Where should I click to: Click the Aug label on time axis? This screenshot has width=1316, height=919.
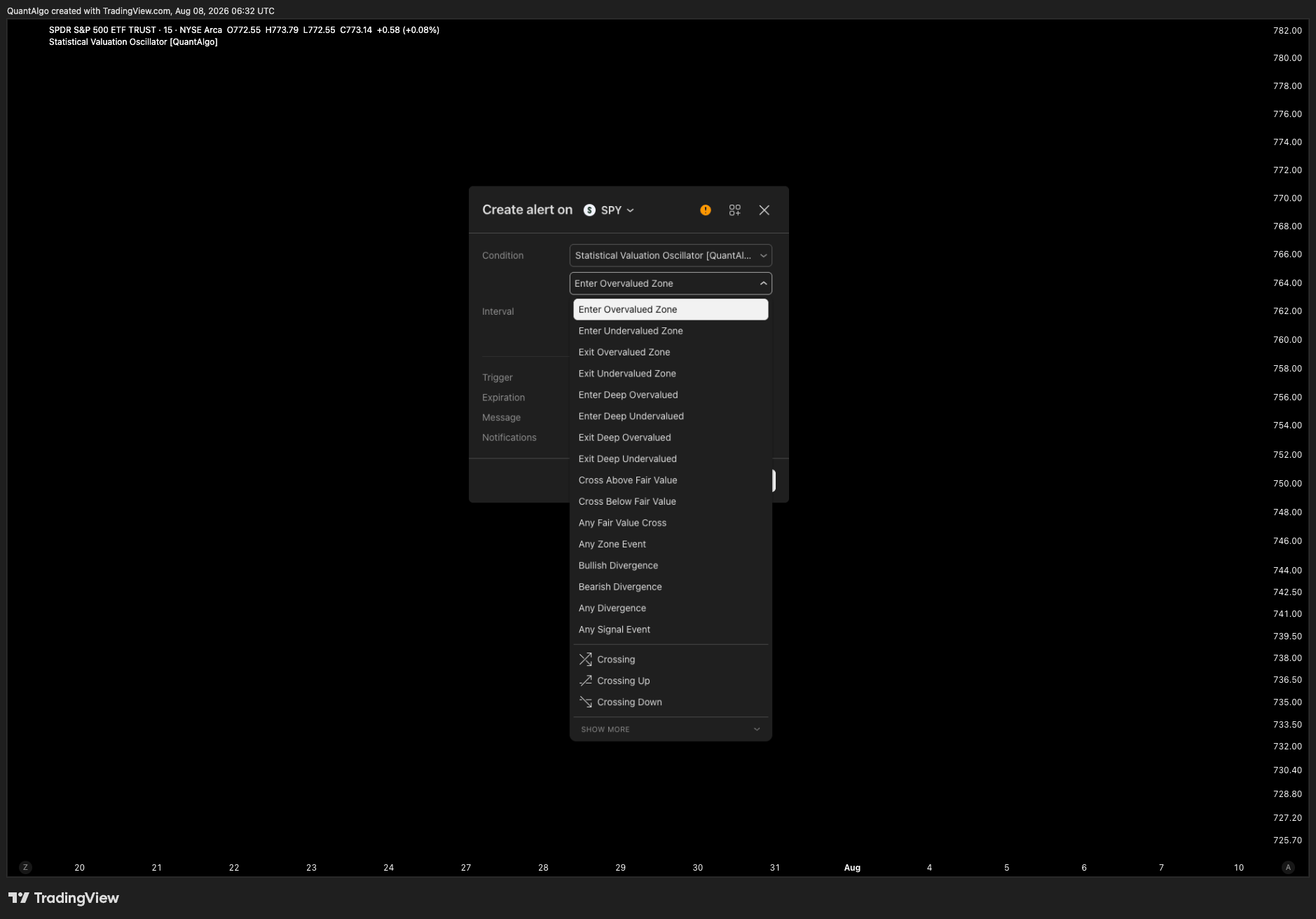point(852,868)
